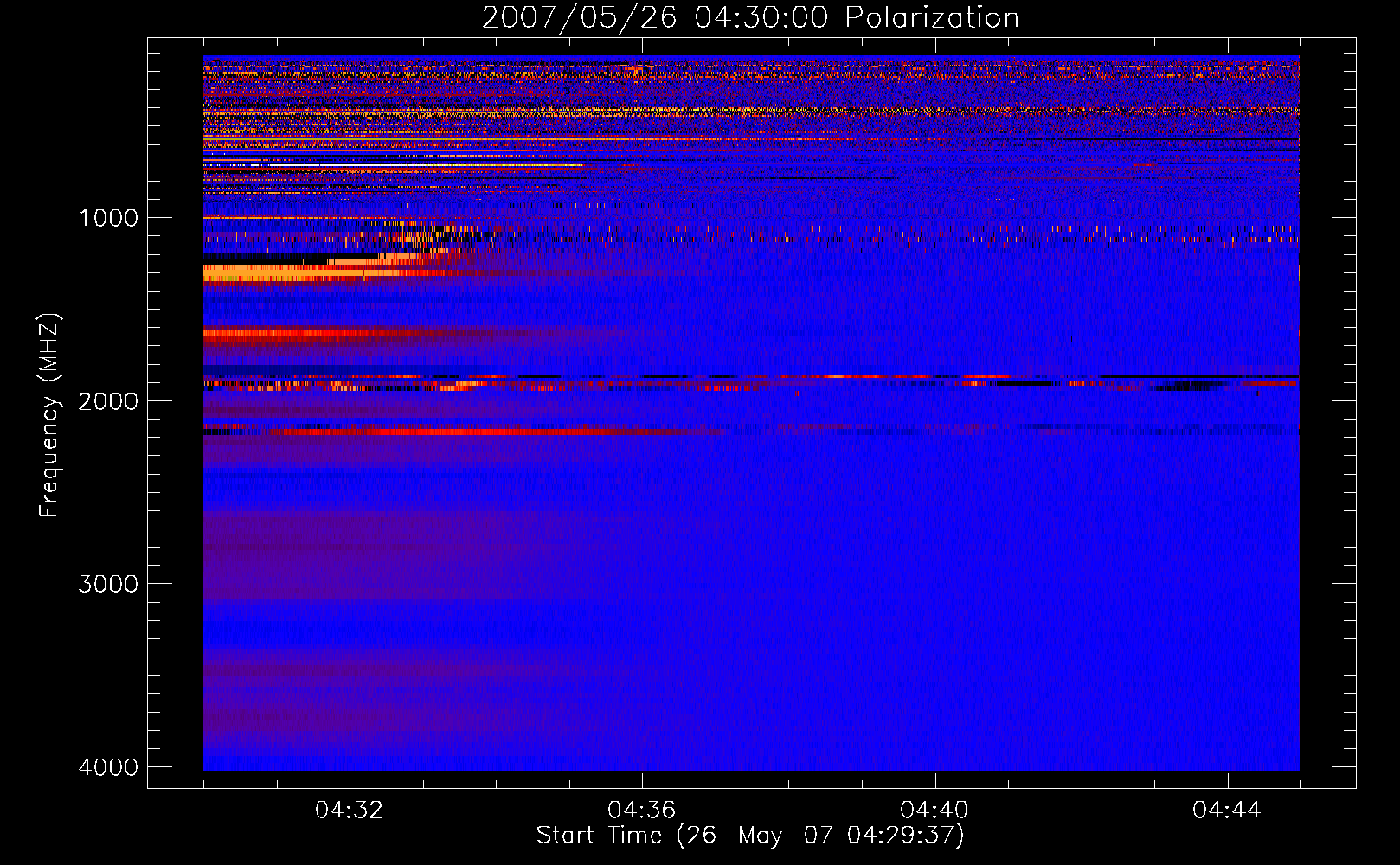
Task: Click the 'Start Time (26-May-07 04:29:37)' label
Action: coord(750,836)
